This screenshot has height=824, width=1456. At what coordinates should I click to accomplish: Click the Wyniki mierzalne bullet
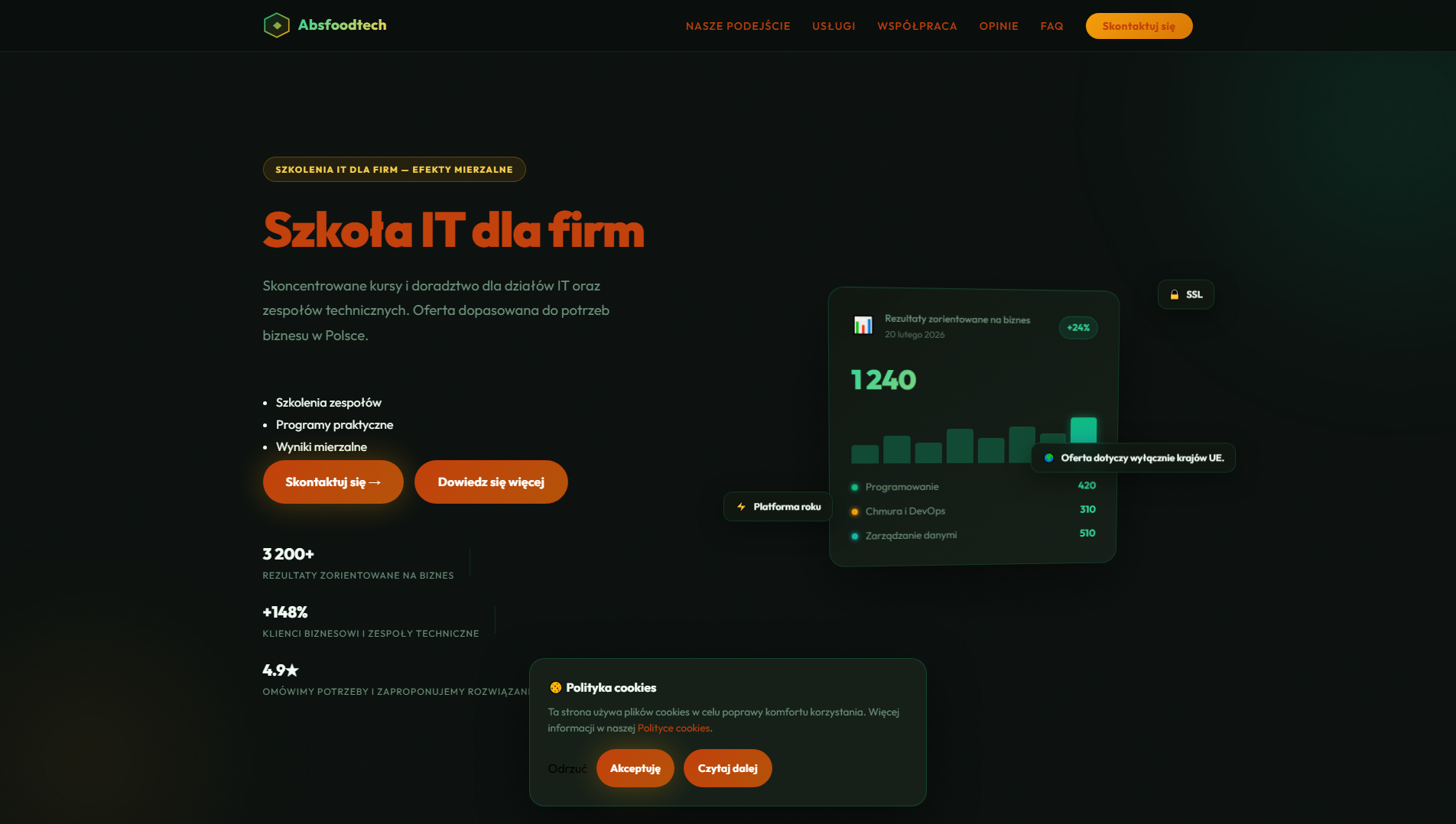coord(321,447)
